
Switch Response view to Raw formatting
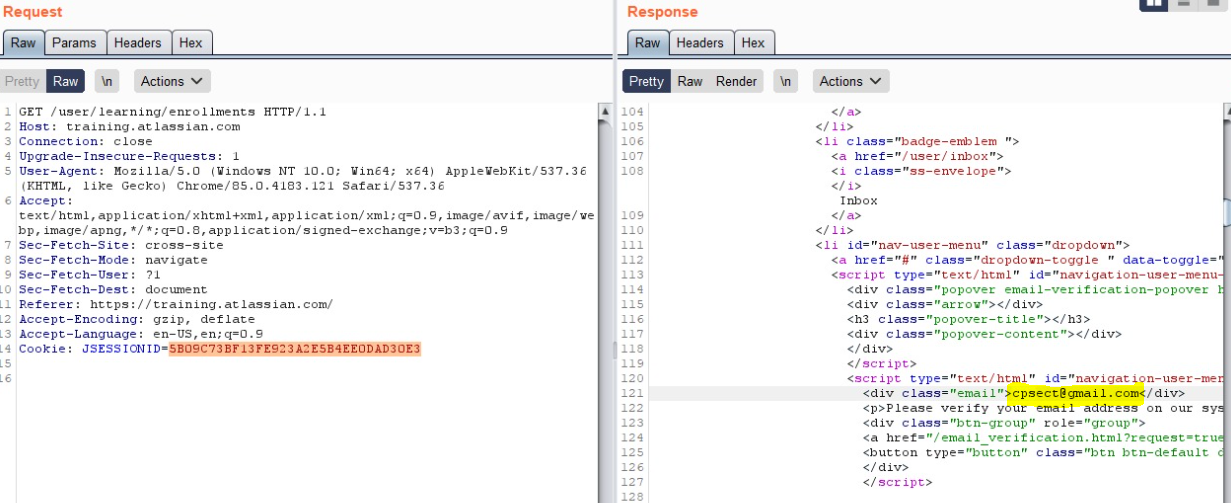690,81
